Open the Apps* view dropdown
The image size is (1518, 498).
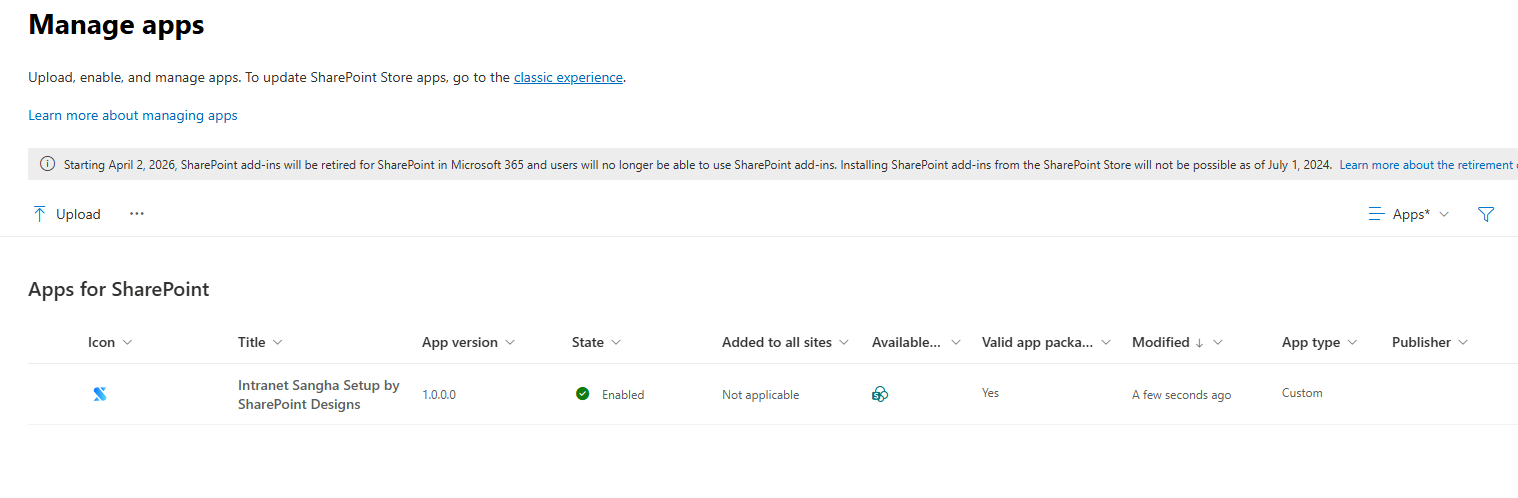click(x=1409, y=214)
